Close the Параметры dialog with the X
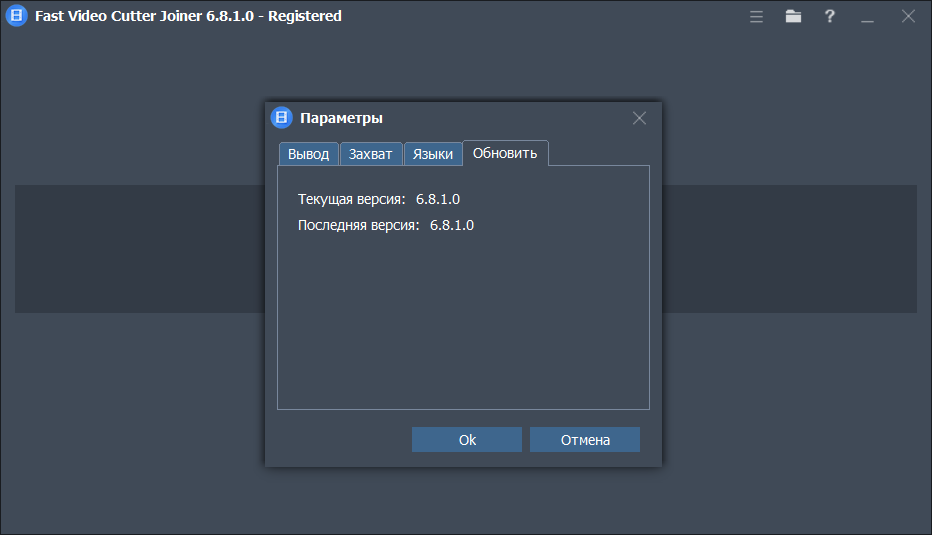Viewport: 932px width, 535px height. point(640,118)
